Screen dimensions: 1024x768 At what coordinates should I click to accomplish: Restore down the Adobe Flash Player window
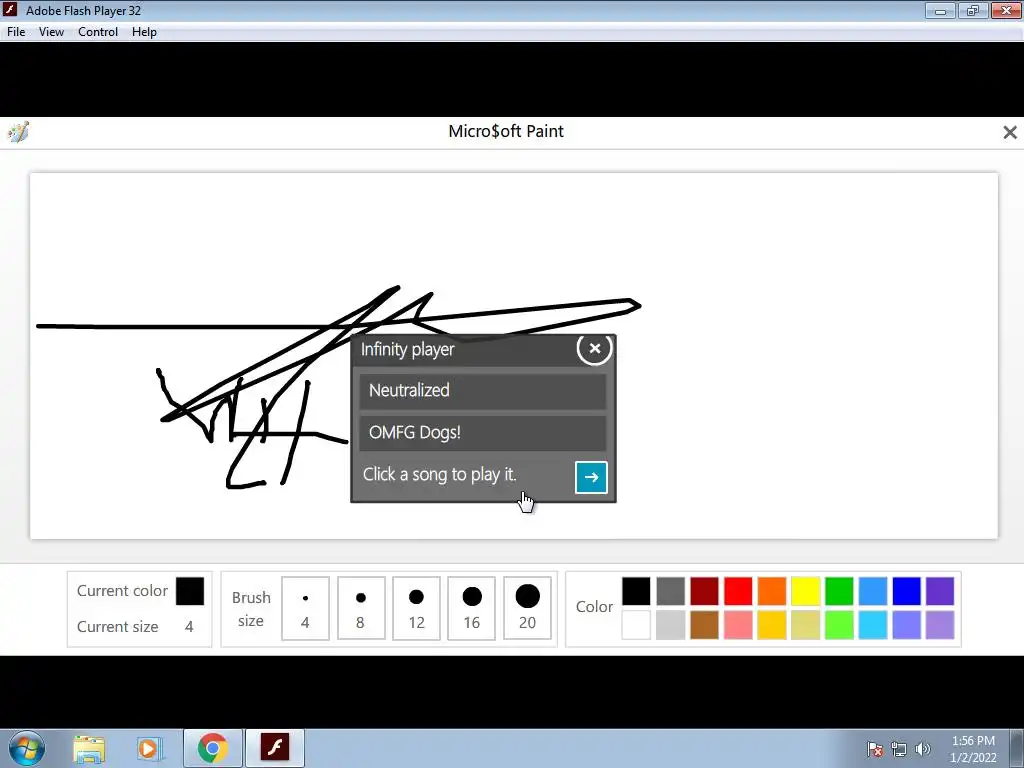pyautogui.click(x=973, y=10)
